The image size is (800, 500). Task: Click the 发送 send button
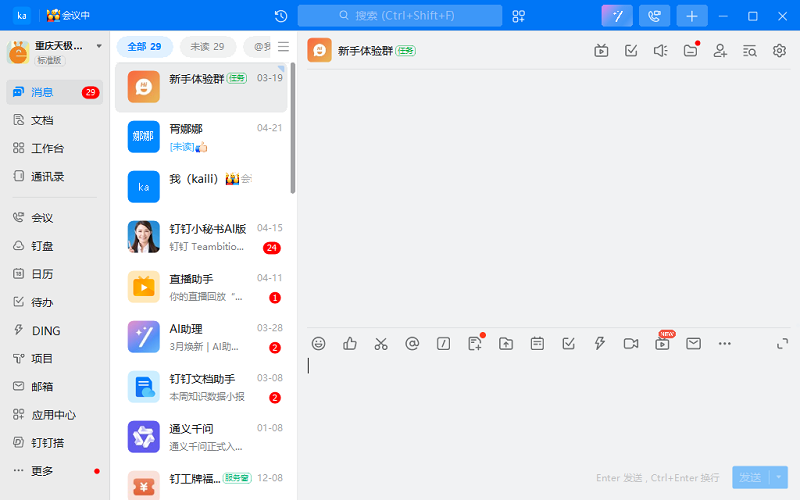tap(751, 478)
